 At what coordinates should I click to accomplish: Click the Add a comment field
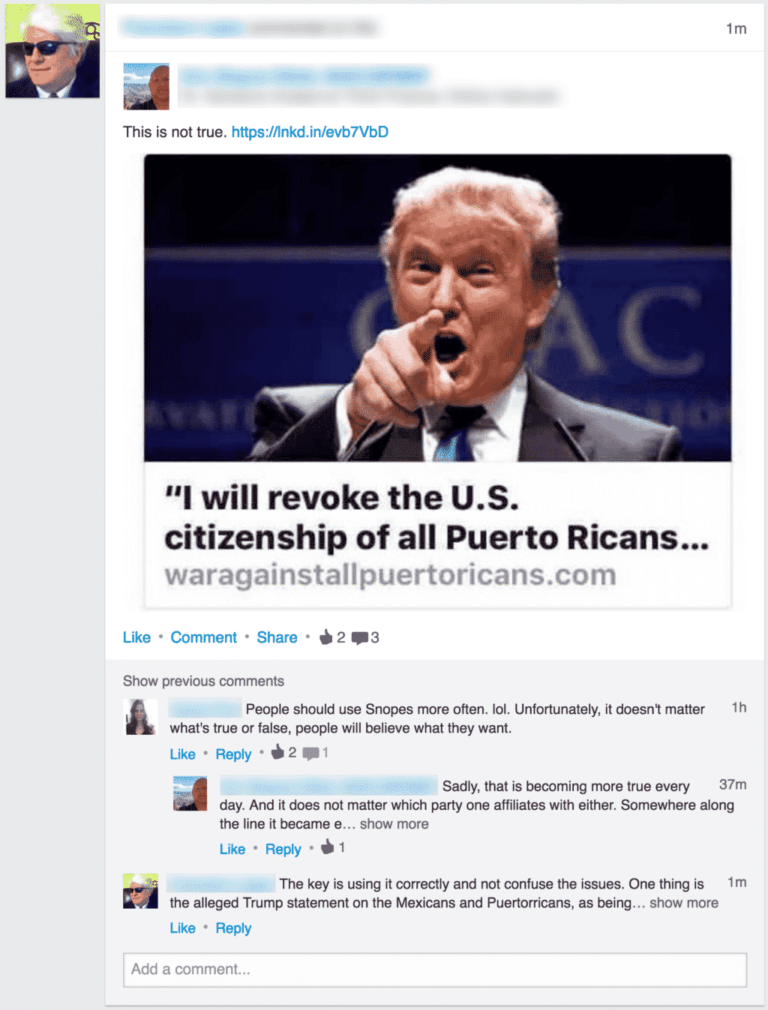(435, 969)
